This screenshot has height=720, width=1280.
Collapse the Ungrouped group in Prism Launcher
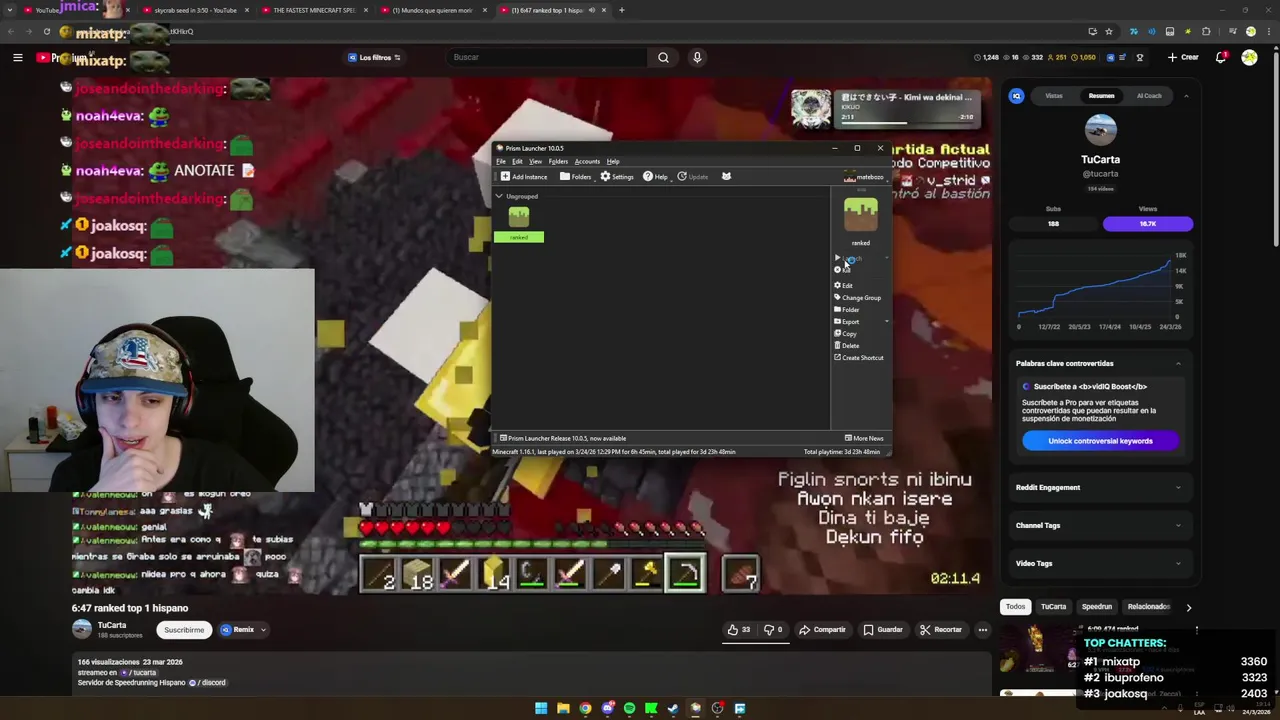499,196
